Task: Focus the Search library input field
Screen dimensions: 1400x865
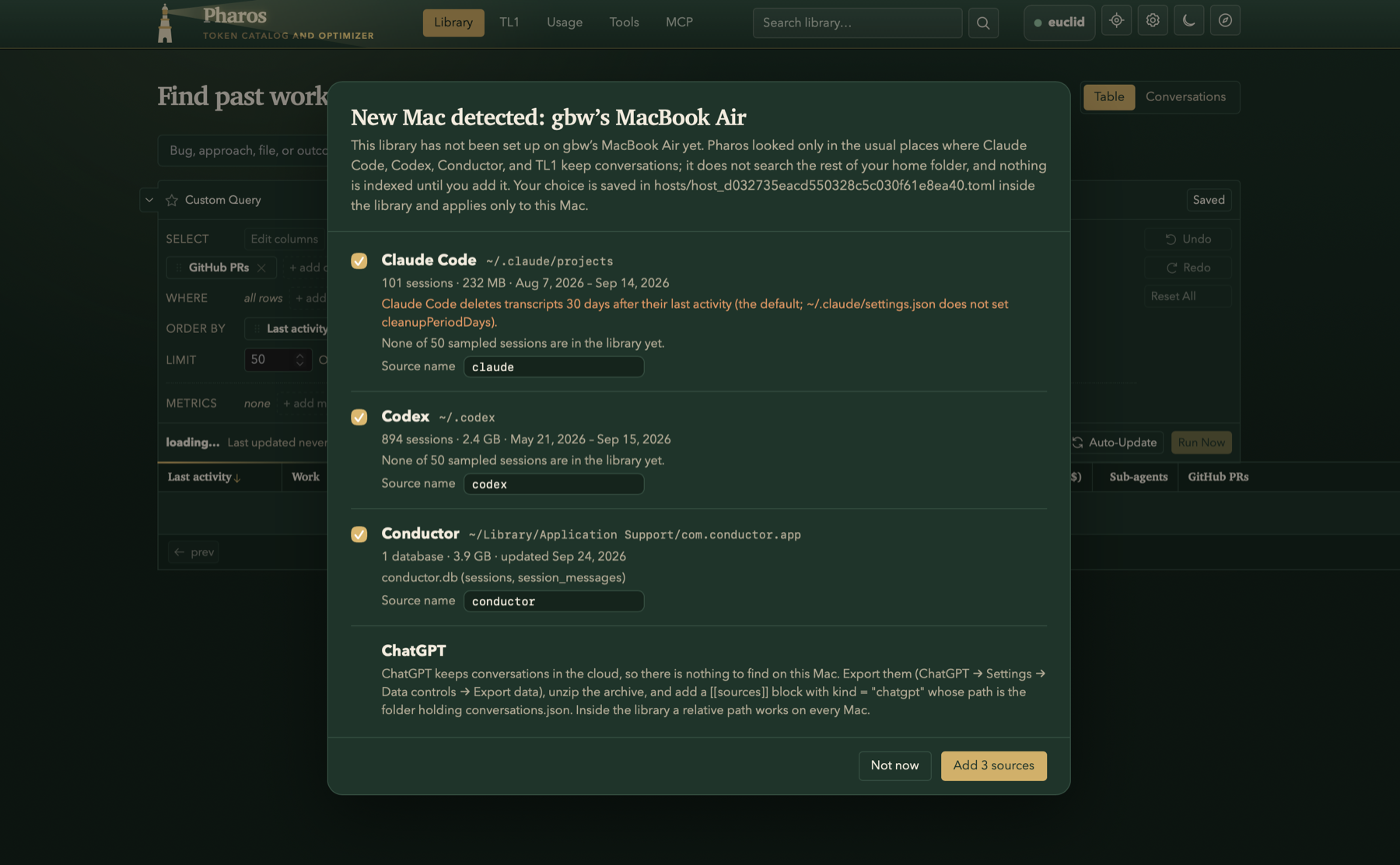Action: [x=857, y=23]
